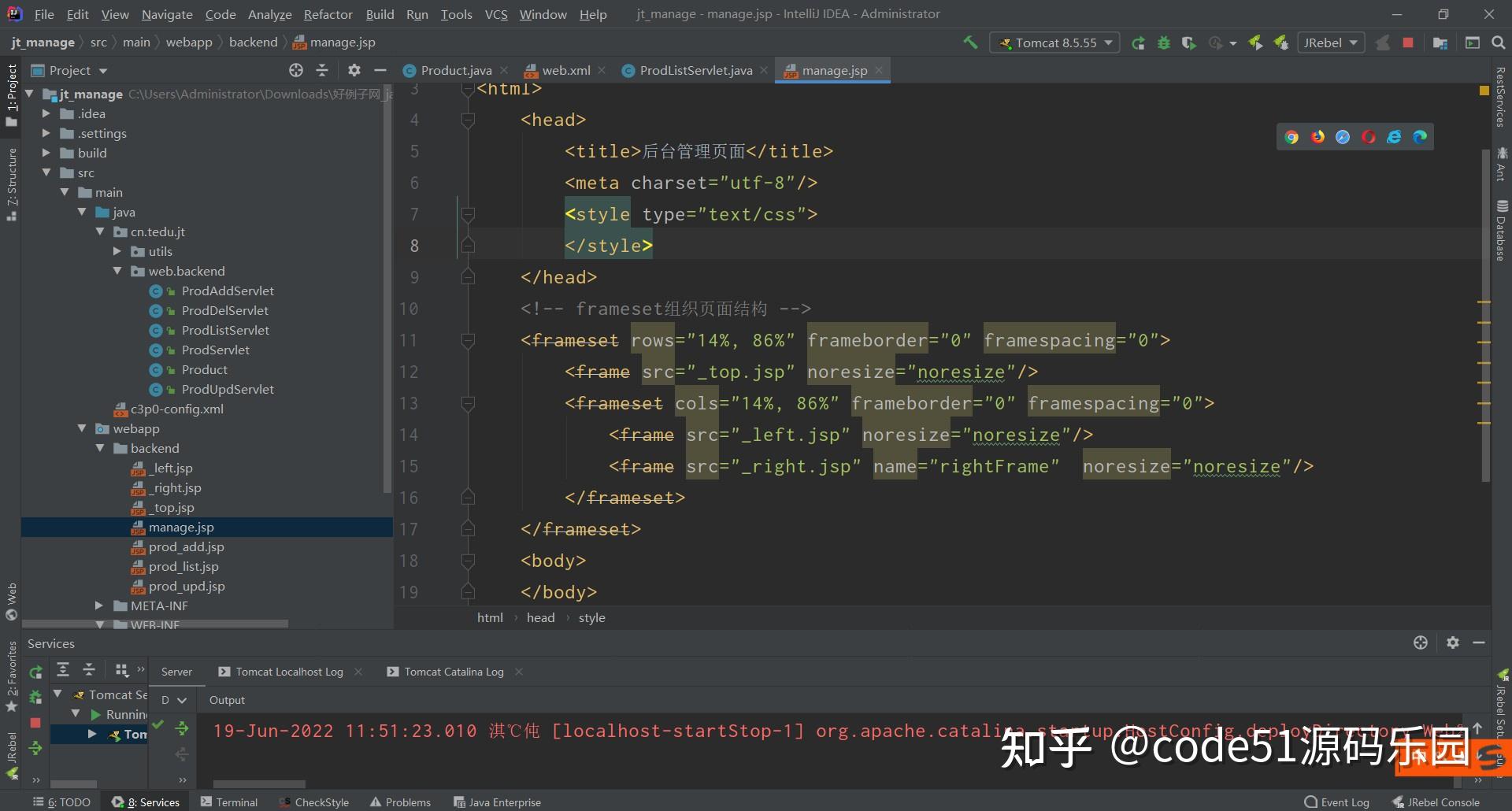
Task: Debug with JRebel rocket icon
Action: (x=1281, y=43)
